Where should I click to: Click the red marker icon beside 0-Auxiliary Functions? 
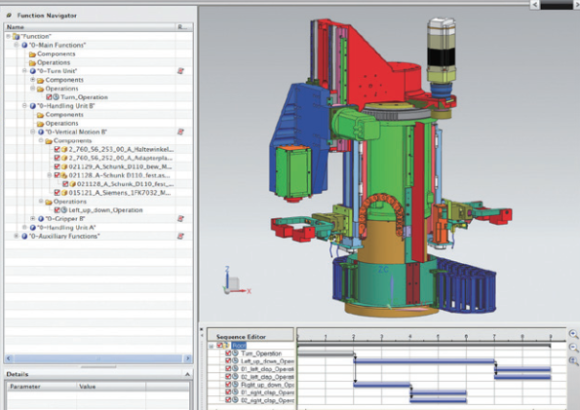coord(181,236)
